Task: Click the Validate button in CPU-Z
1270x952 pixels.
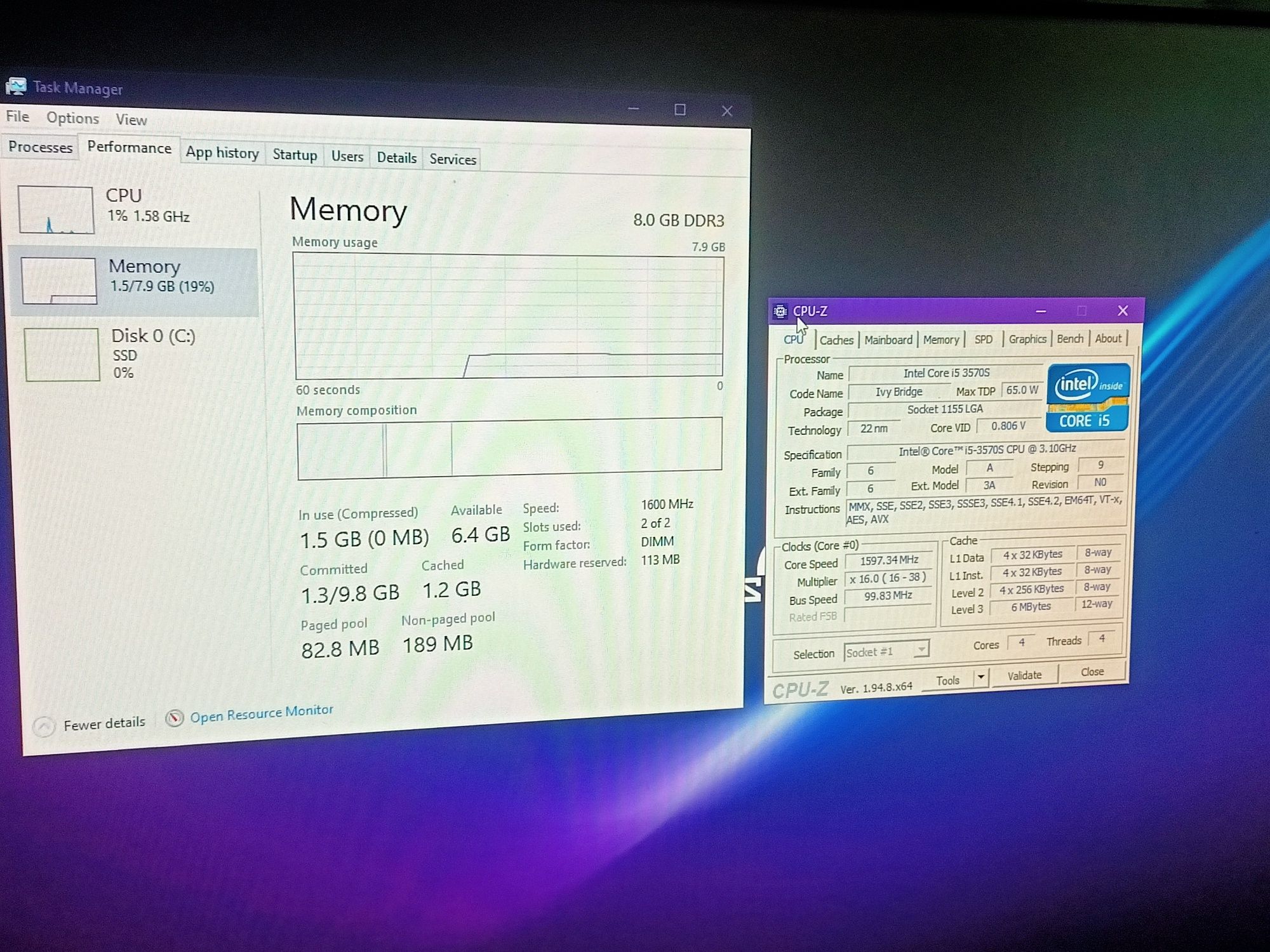Action: click(1024, 675)
